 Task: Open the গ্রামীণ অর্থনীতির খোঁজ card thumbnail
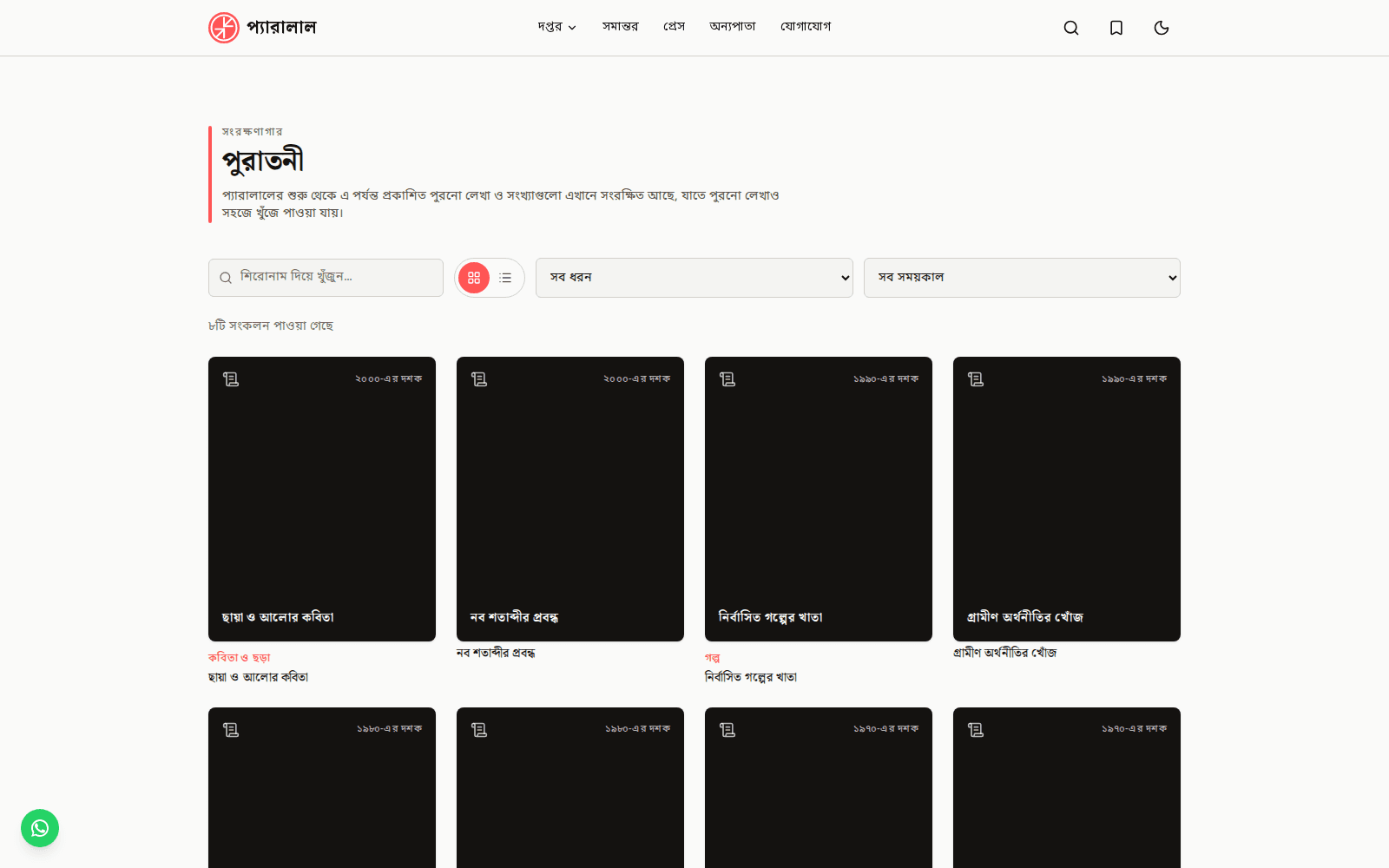click(1067, 499)
